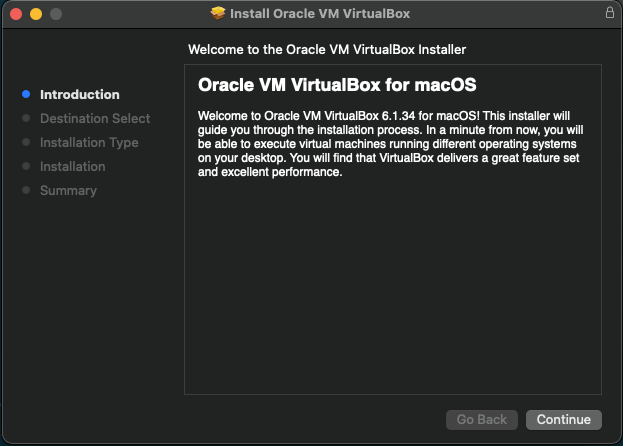Select the Introduction step label
The width and height of the screenshot is (623, 446).
[x=79, y=95]
